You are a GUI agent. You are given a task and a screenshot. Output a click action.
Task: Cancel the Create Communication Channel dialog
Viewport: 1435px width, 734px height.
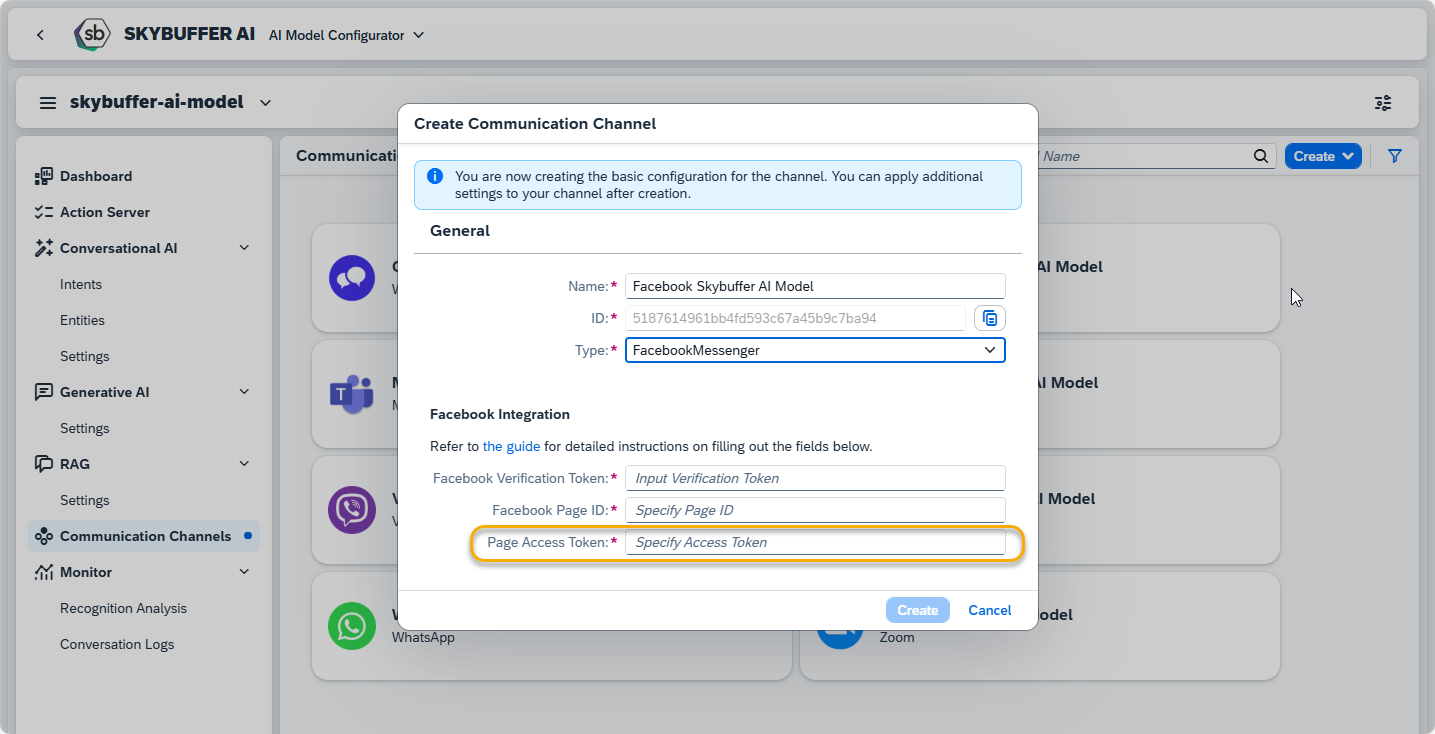pyautogui.click(x=990, y=610)
